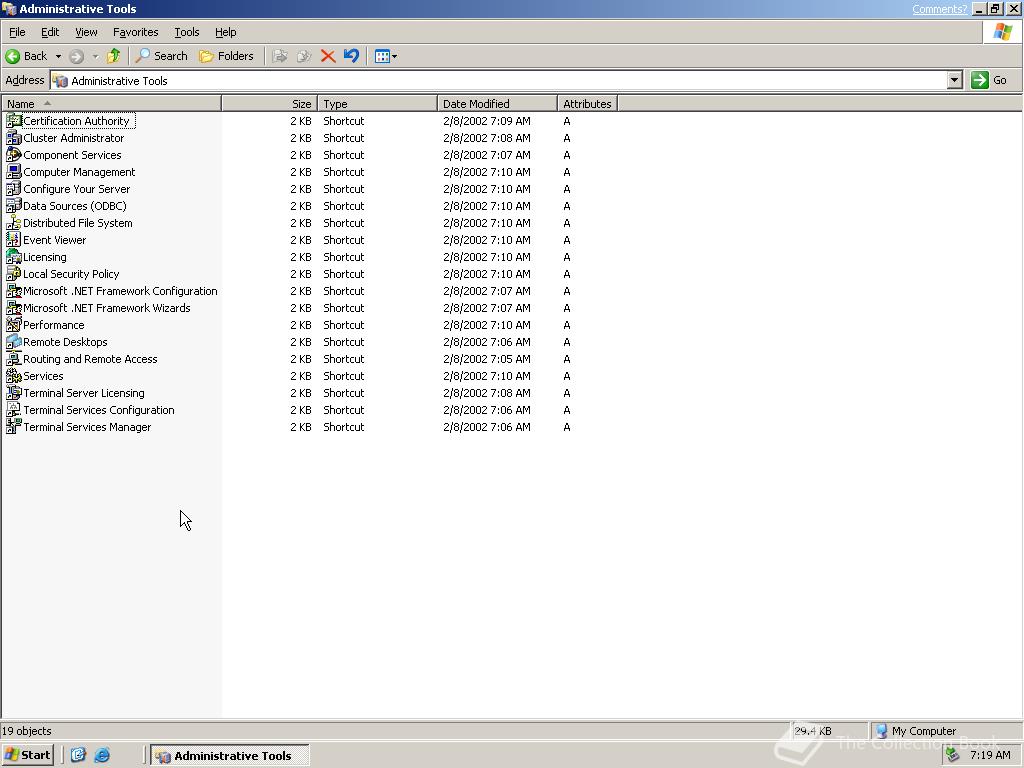Click the .NET Framework Configuration icon
Image resolution: width=1024 pixels, height=768 pixels.
click(x=14, y=291)
